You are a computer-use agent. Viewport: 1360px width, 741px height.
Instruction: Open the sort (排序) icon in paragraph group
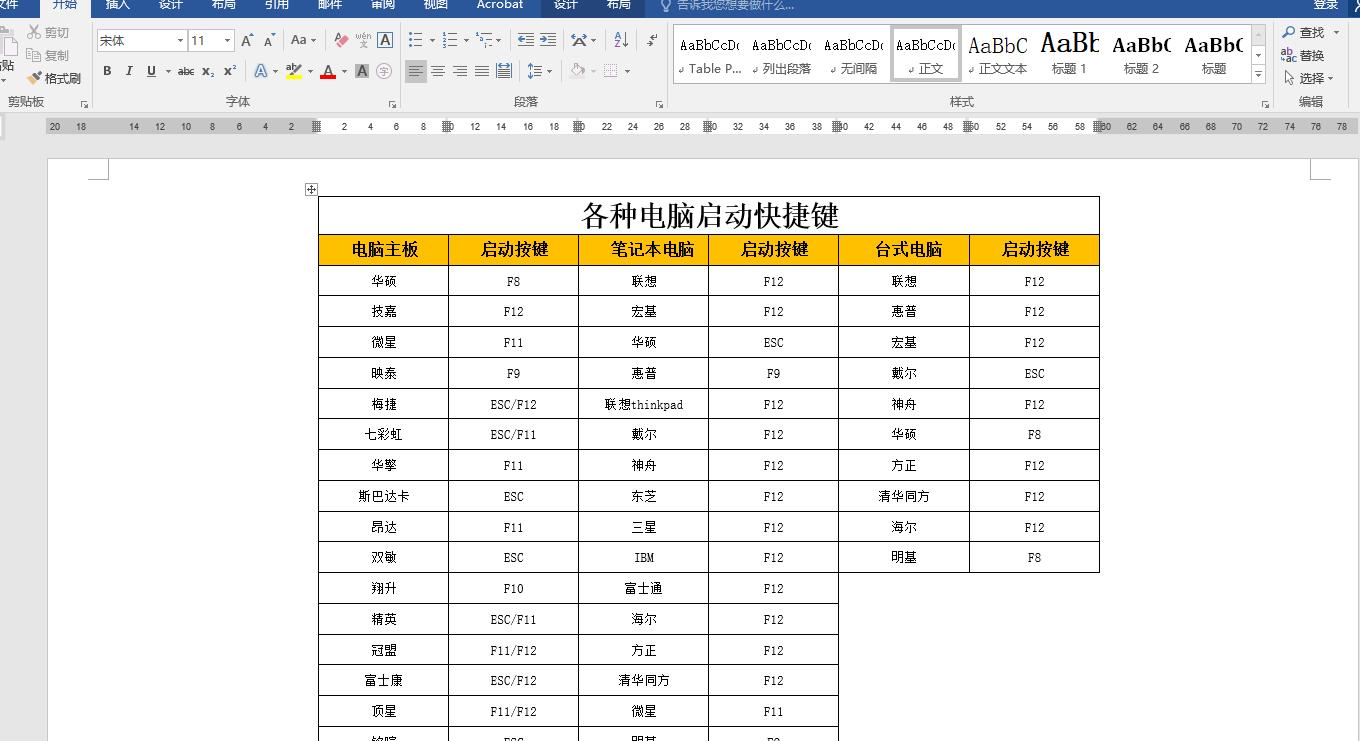point(620,40)
